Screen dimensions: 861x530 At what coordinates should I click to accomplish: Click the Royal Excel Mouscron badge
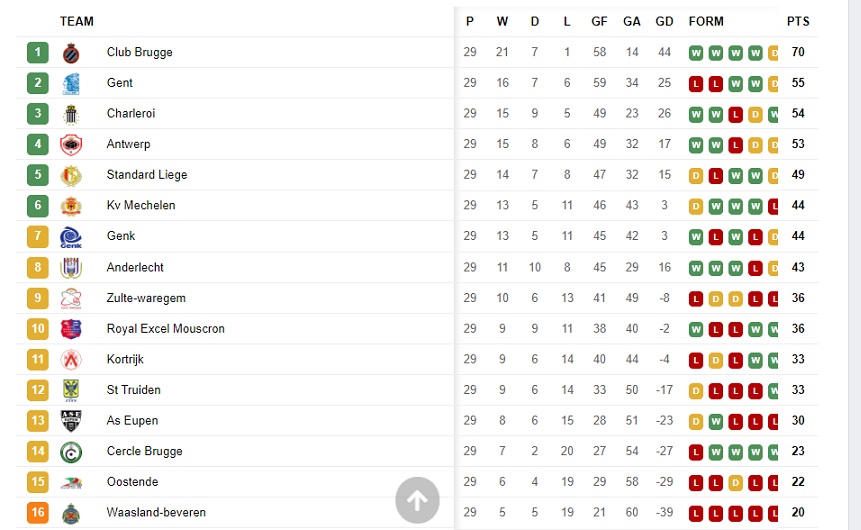point(71,329)
